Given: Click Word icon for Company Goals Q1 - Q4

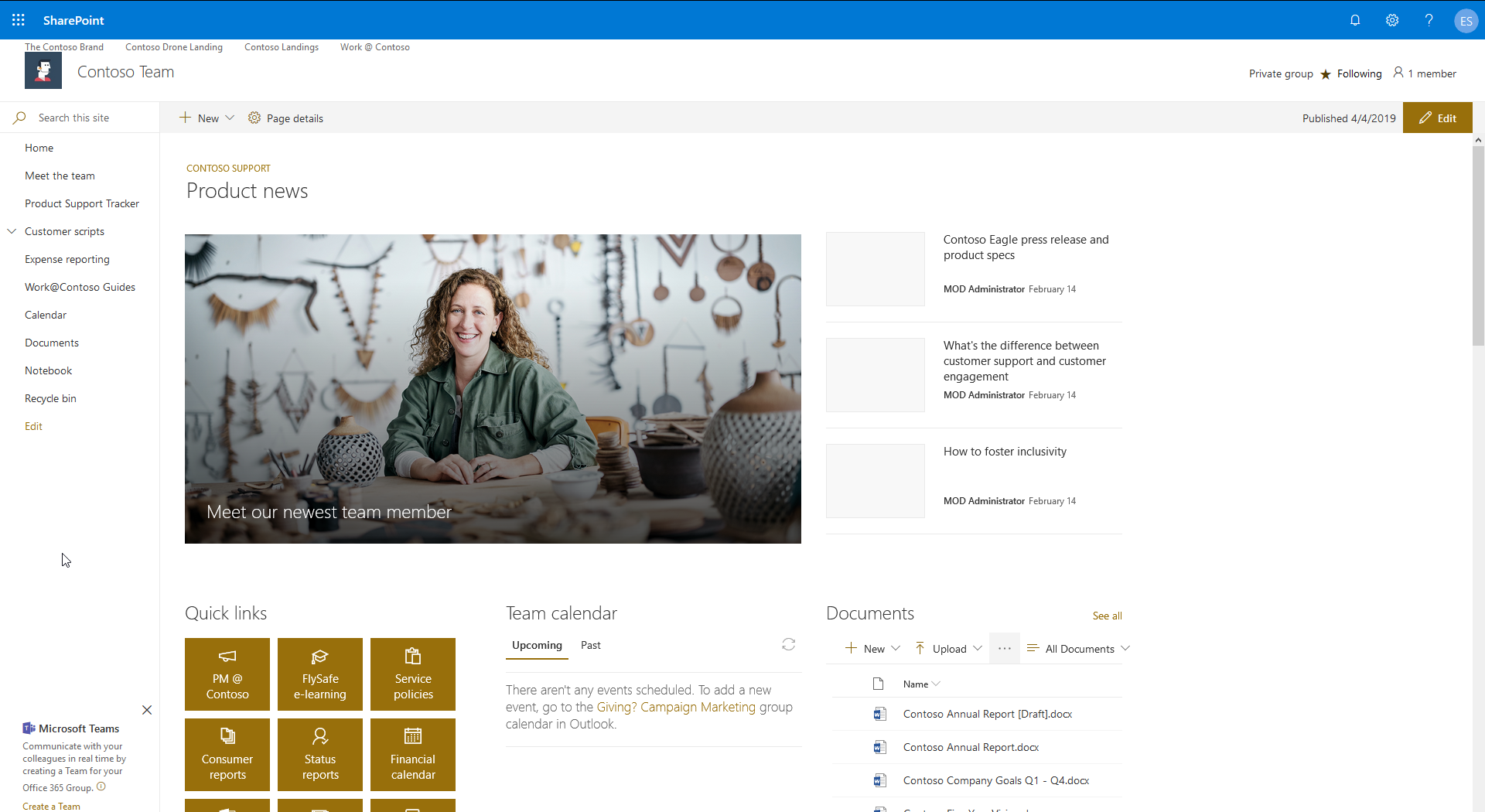Looking at the screenshot, I should pyautogui.click(x=879, y=780).
